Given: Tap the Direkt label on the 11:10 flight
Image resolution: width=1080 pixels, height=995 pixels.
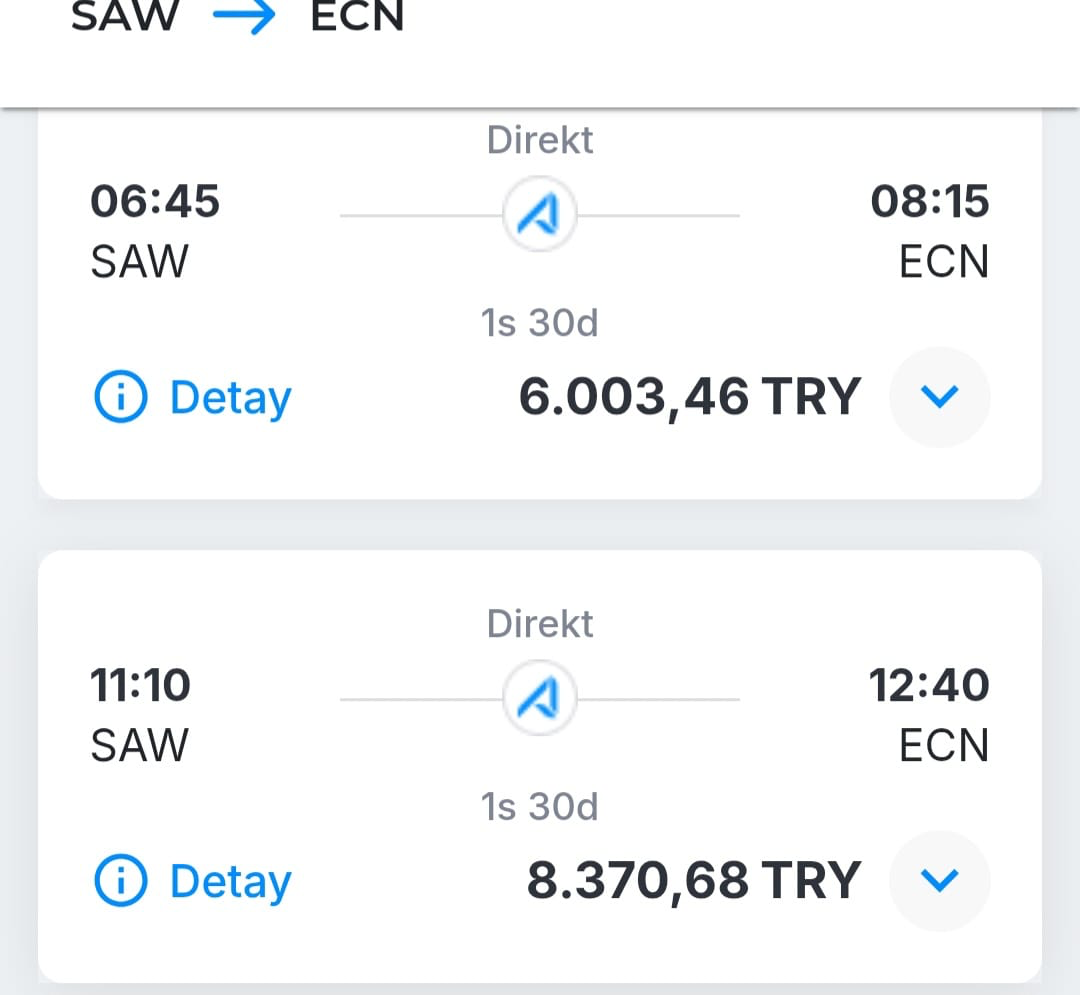Looking at the screenshot, I should (540, 625).
